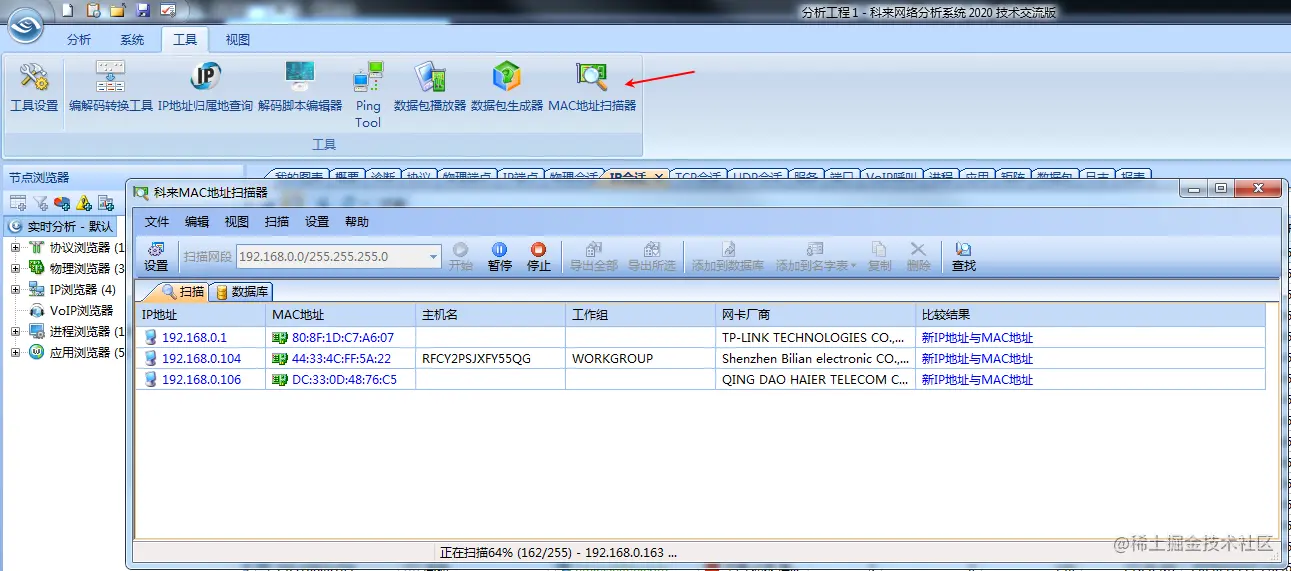Click the checklist icon in quick access bar
This screenshot has height=571, width=1291.
168,11
